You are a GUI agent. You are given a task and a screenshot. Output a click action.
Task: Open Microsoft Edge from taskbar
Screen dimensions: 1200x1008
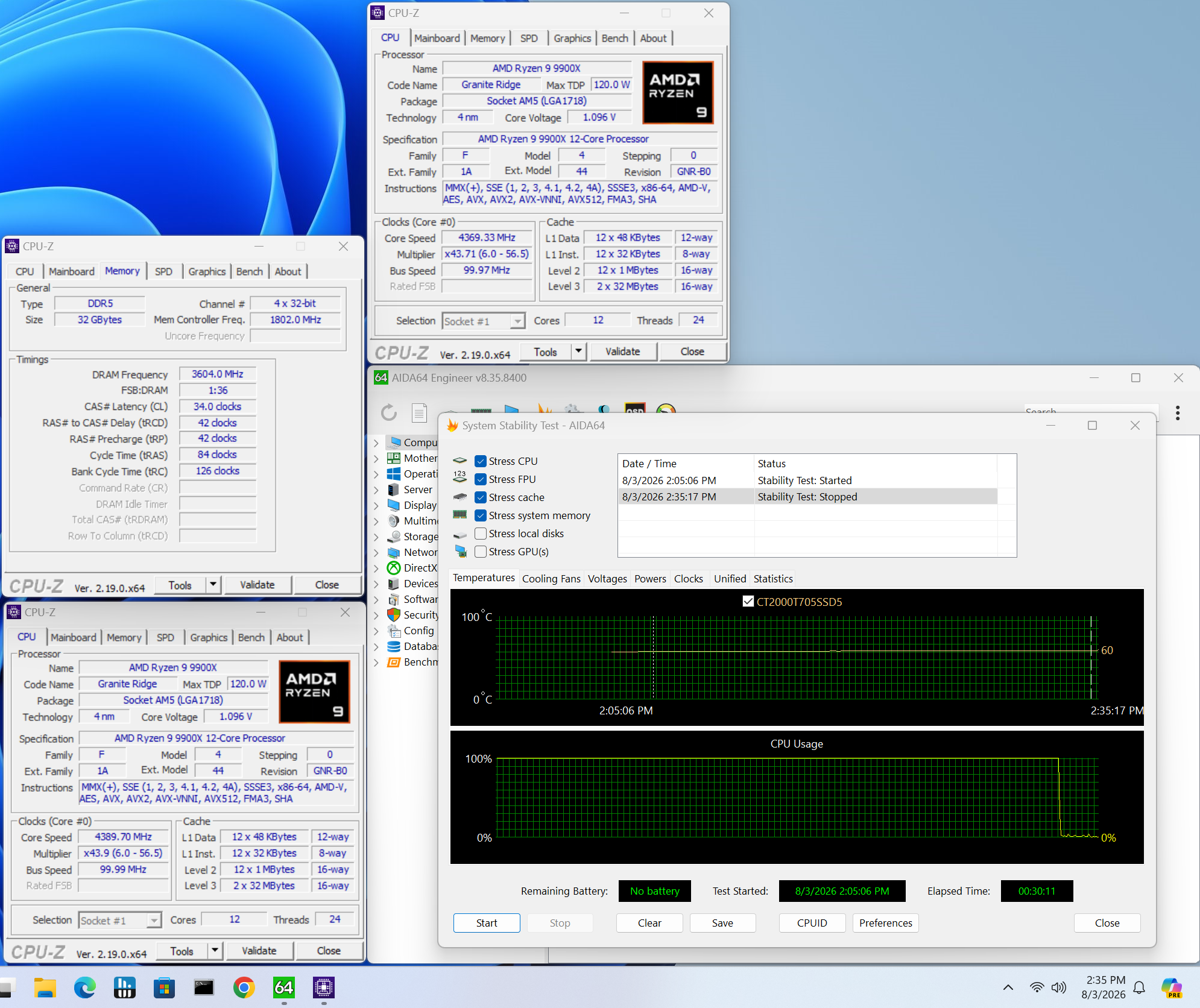pos(84,987)
